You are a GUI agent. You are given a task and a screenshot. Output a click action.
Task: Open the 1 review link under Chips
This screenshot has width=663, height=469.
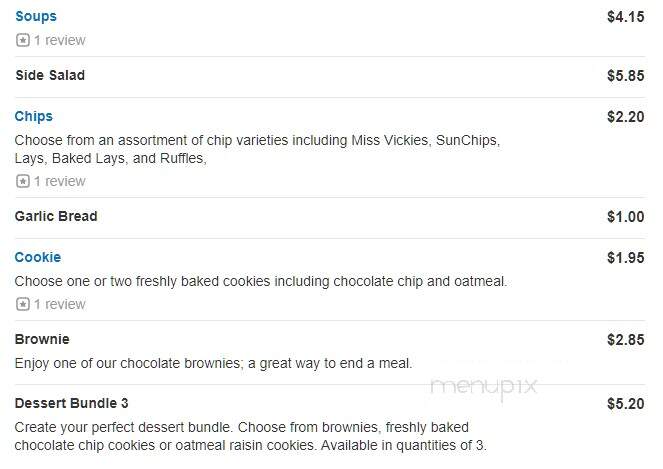[60, 181]
